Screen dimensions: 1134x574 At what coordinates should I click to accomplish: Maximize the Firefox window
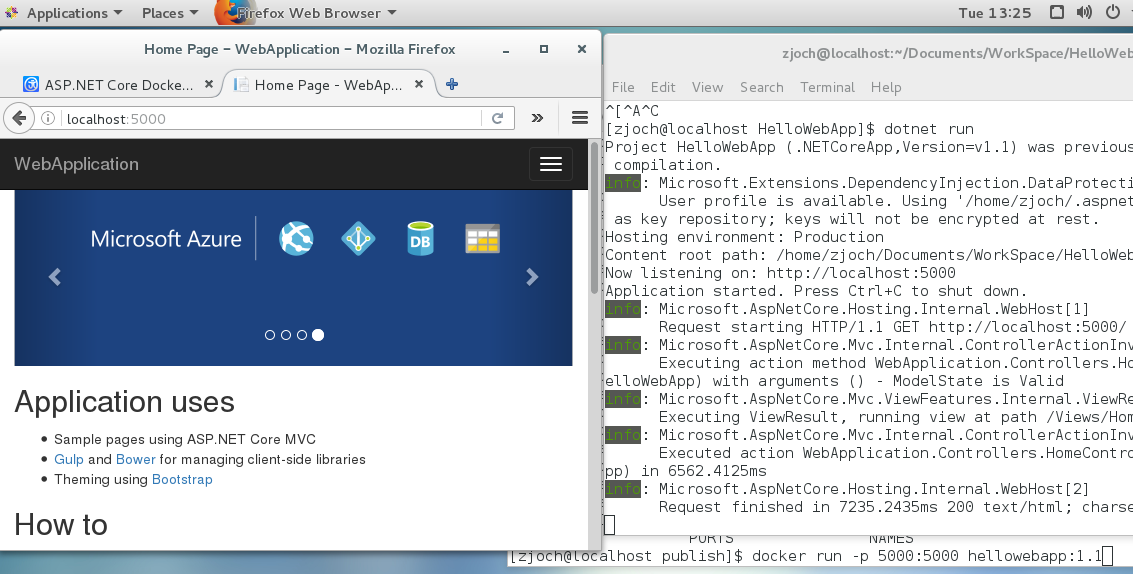(x=544, y=49)
